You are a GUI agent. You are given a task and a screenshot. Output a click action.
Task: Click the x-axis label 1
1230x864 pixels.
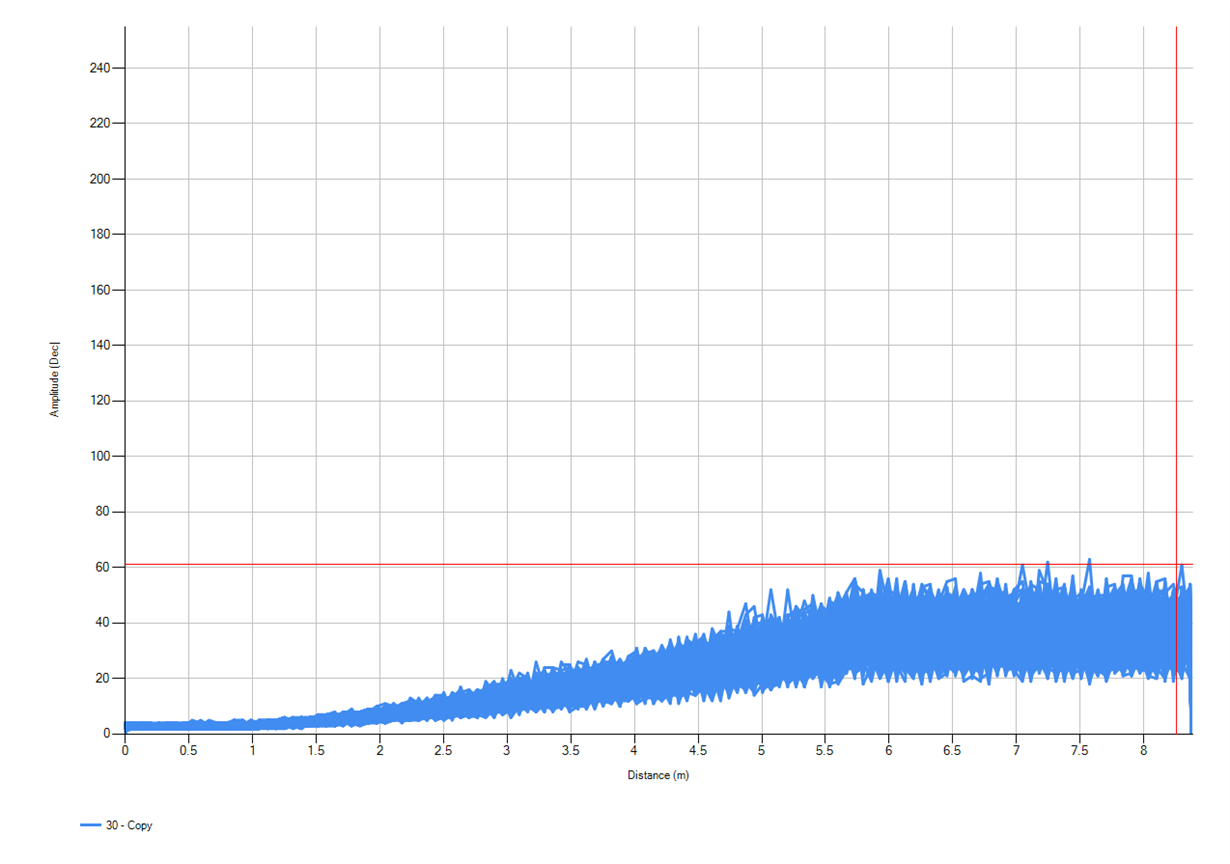[x=252, y=748]
